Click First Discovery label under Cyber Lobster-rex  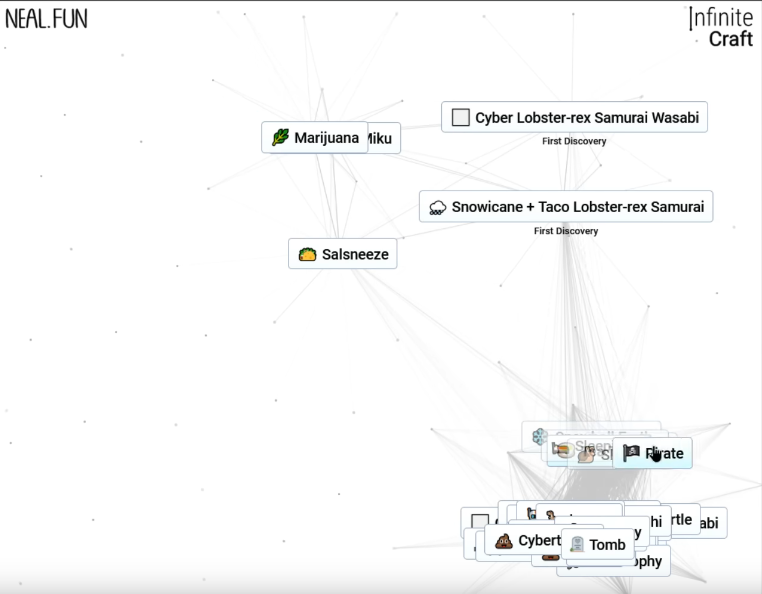[574, 141]
